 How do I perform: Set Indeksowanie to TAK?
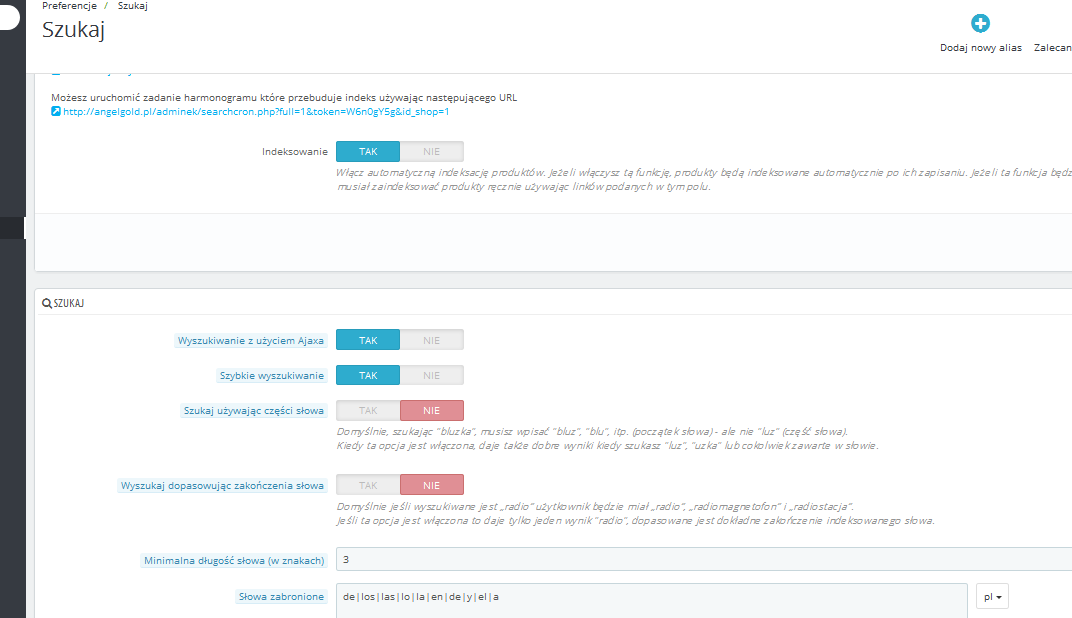(368, 151)
